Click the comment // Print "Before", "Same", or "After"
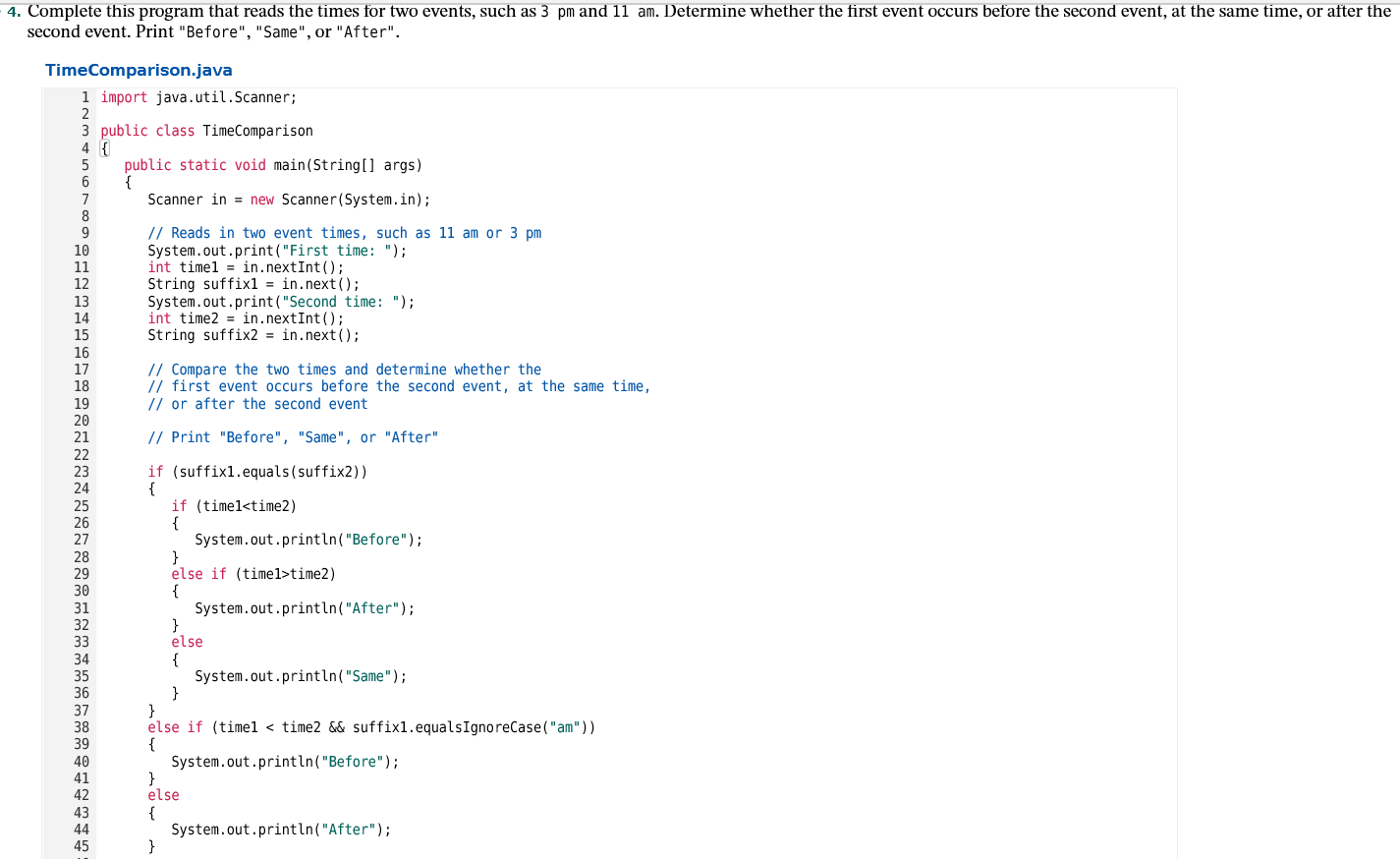The height and width of the screenshot is (859, 1400). click(293, 436)
